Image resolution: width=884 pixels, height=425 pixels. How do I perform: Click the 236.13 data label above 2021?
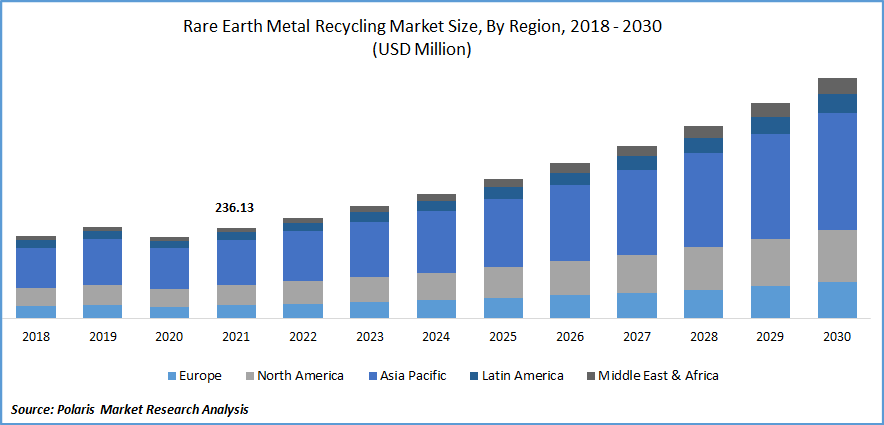pos(235,208)
